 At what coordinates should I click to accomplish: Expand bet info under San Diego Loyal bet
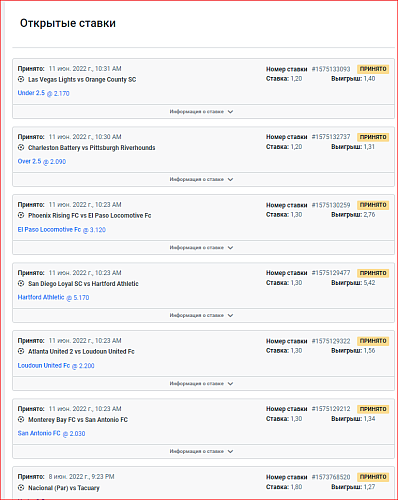(x=203, y=315)
